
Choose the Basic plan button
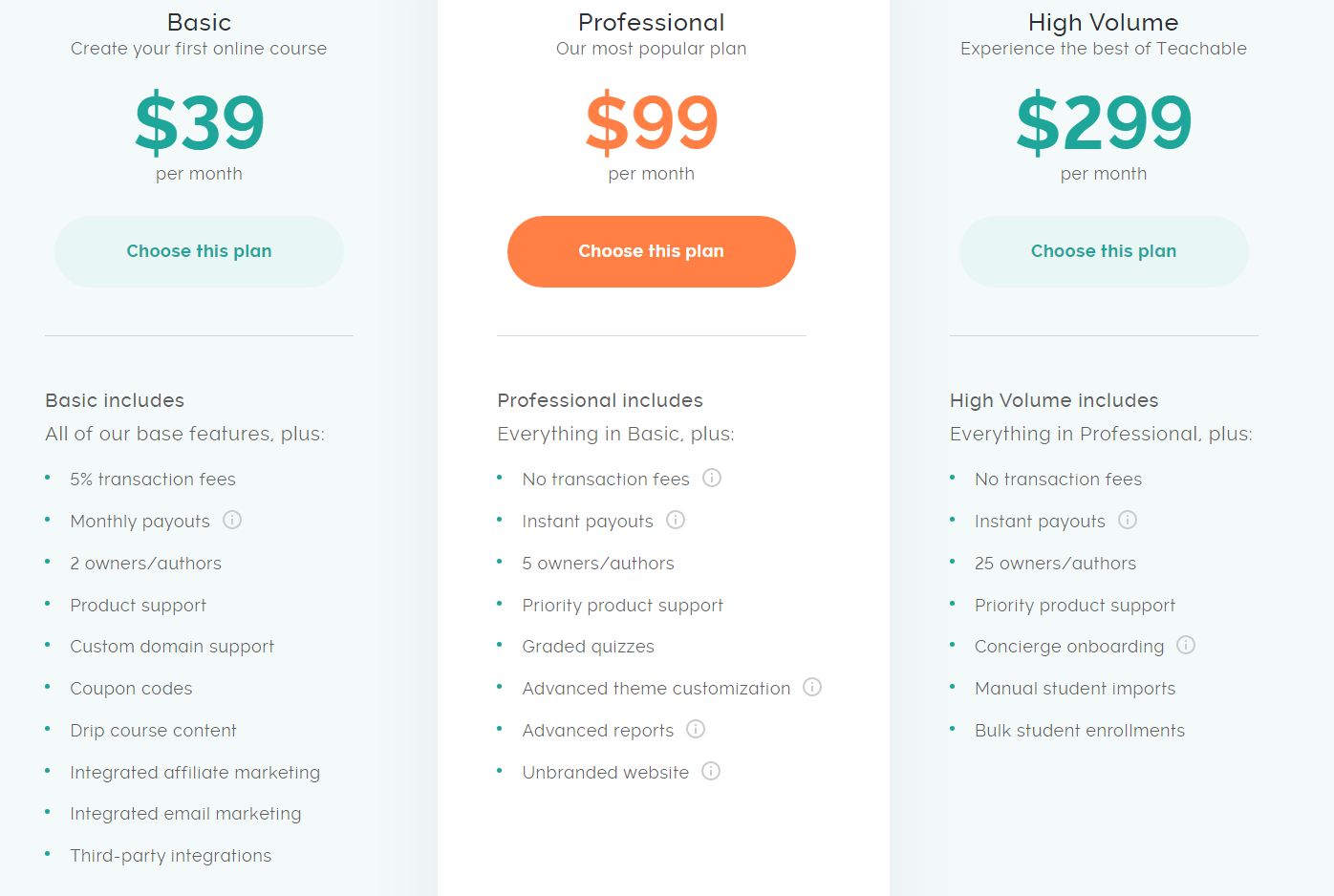tap(199, 251)
